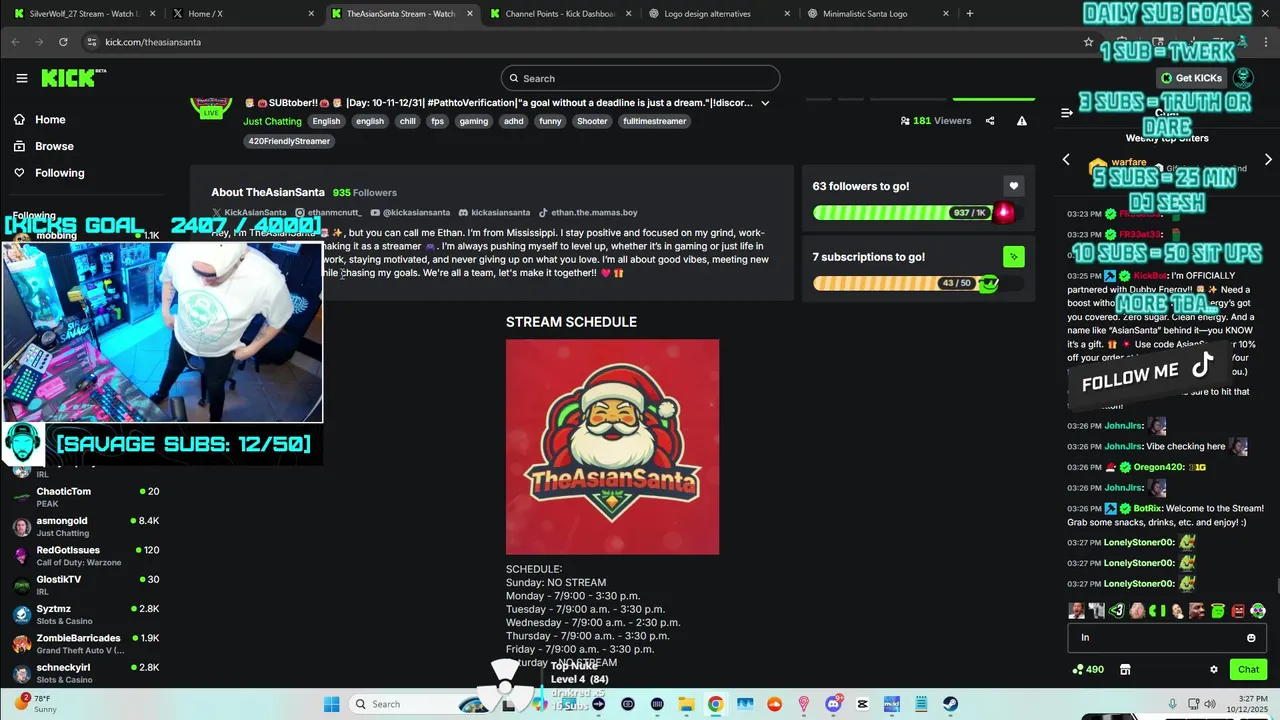Bookmark this page with star icon
The height and width of the screenshot is (720, 1280).
1088,42
